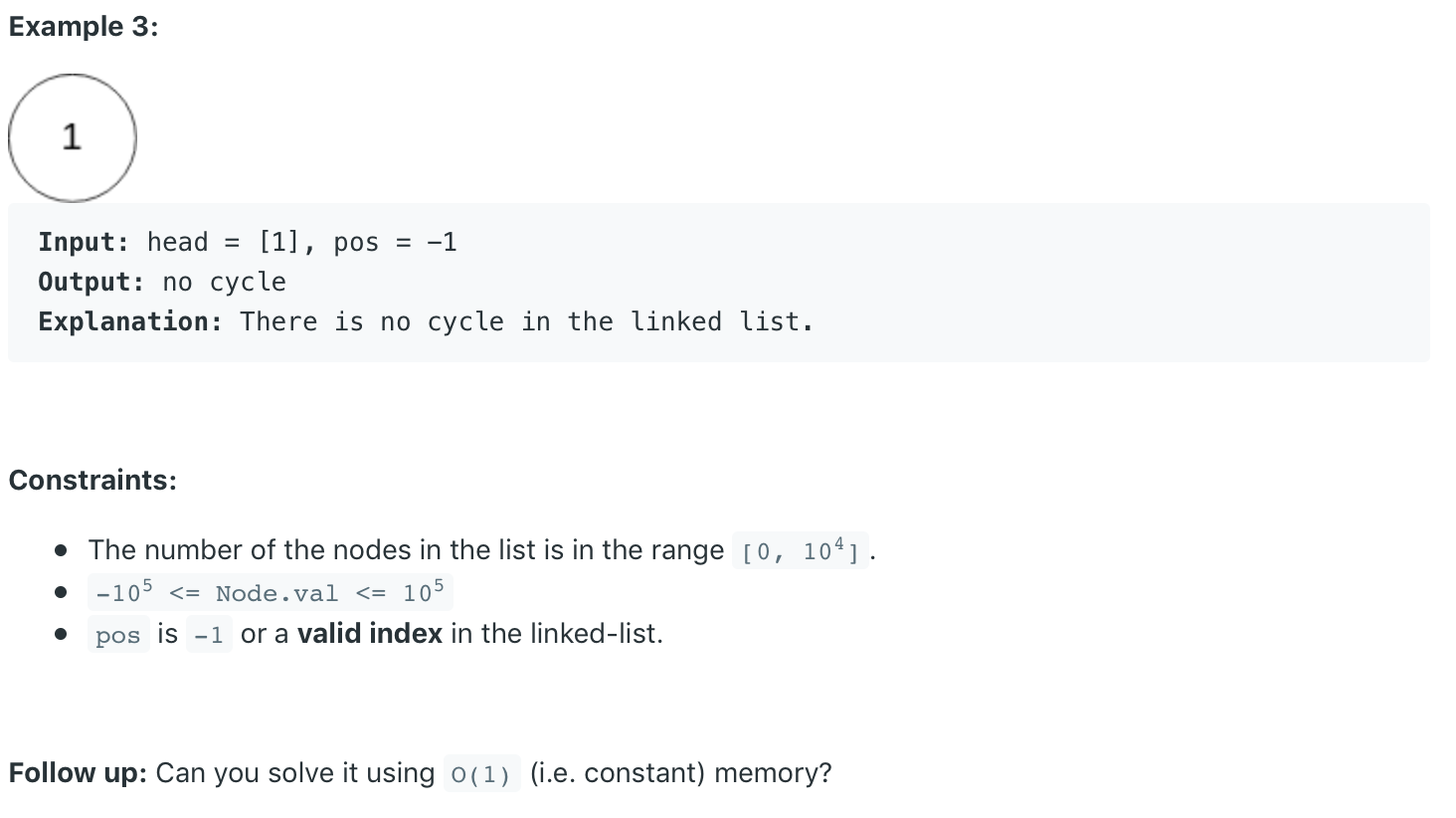Click the "pos" inline code tag

117,635
